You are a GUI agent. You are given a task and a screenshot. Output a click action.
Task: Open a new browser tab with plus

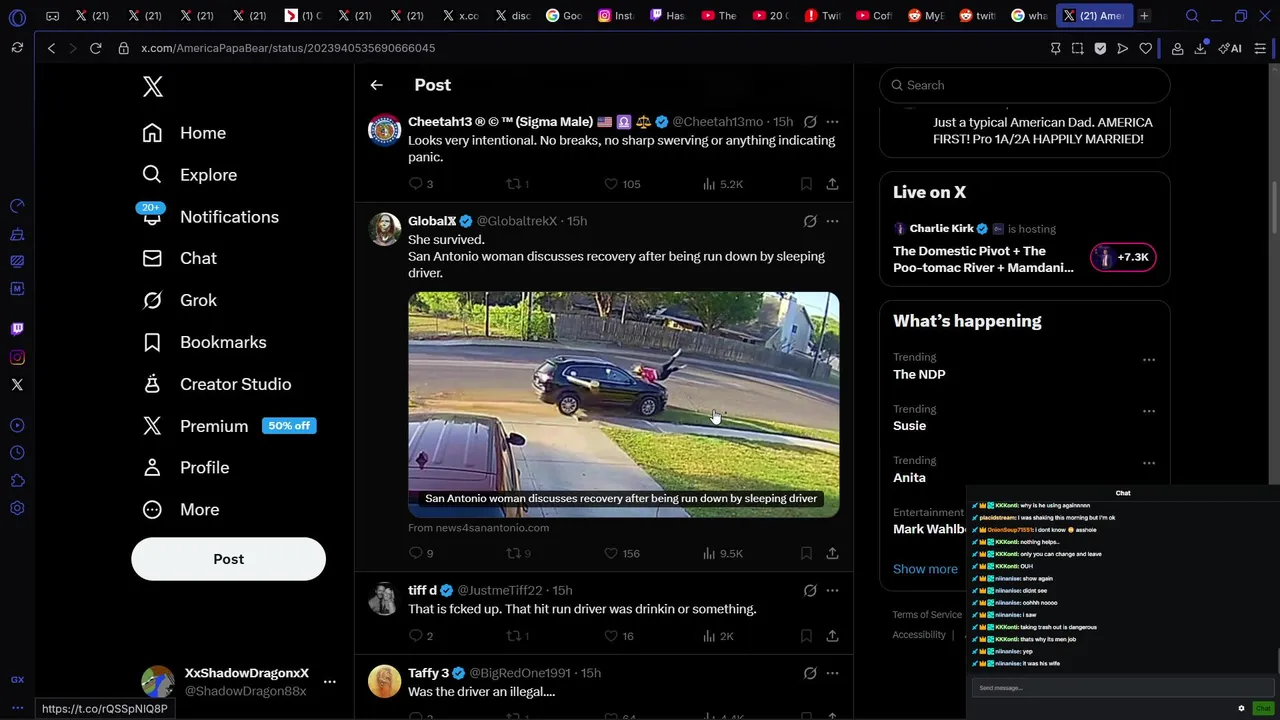[1144, 15]
